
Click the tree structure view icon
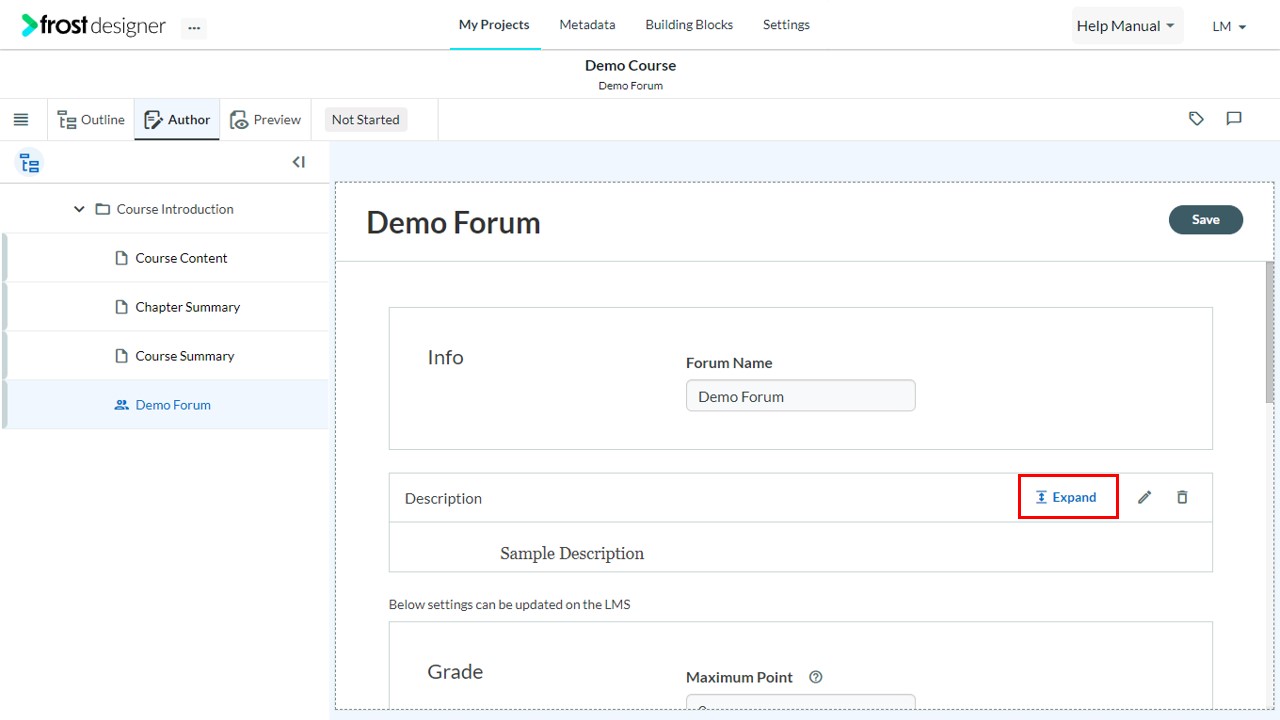(x=30, y=163)
